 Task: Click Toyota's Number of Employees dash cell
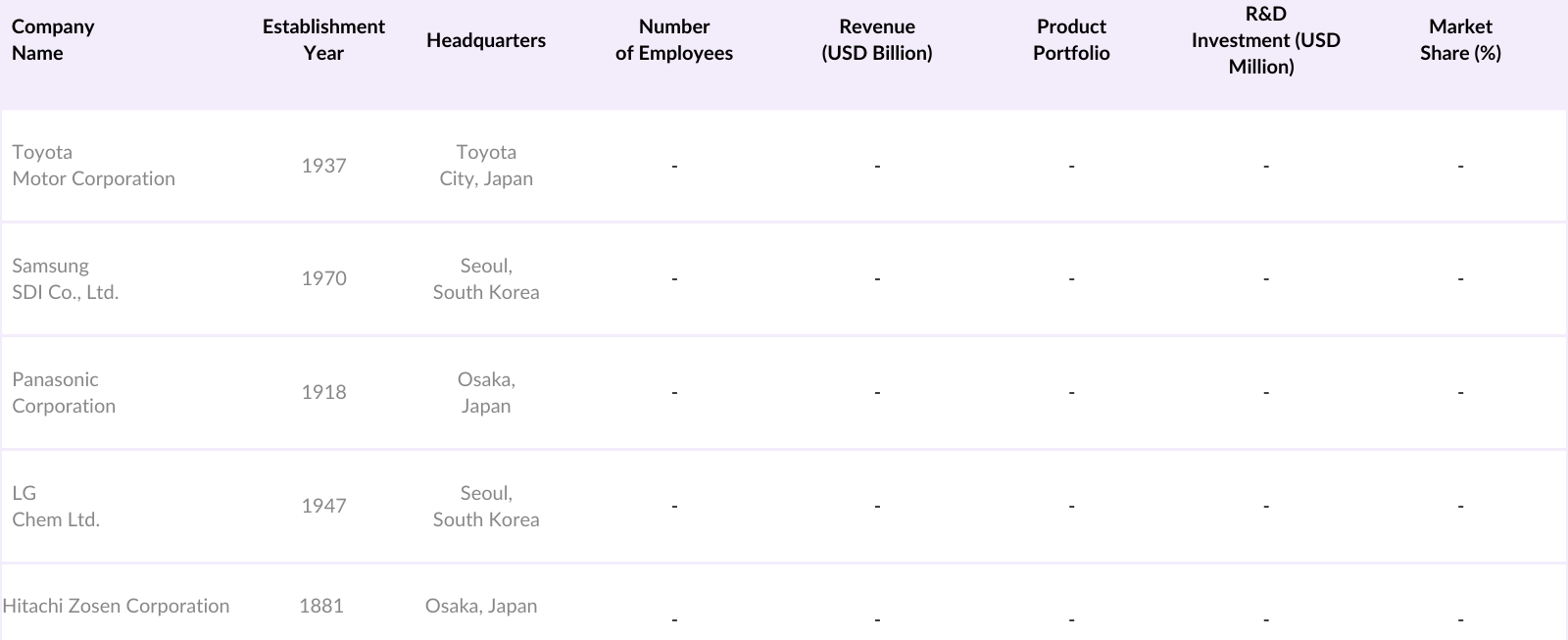674,167
